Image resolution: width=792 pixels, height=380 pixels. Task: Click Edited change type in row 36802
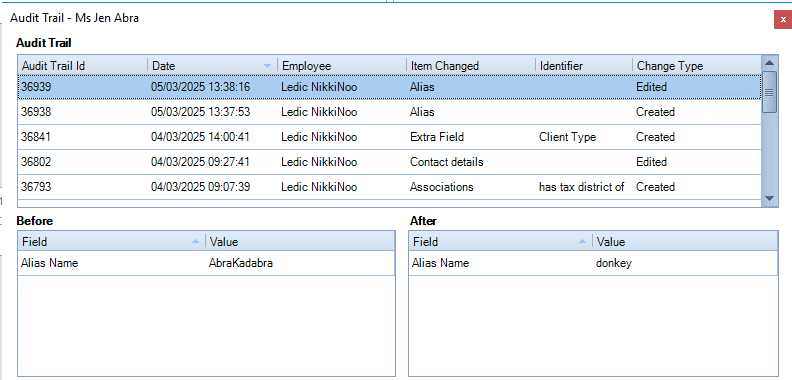coord(652,162)
